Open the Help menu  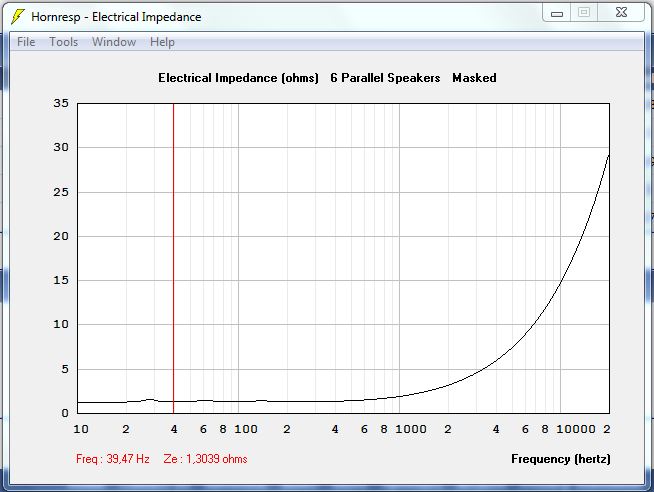click(x=162, y=42)
